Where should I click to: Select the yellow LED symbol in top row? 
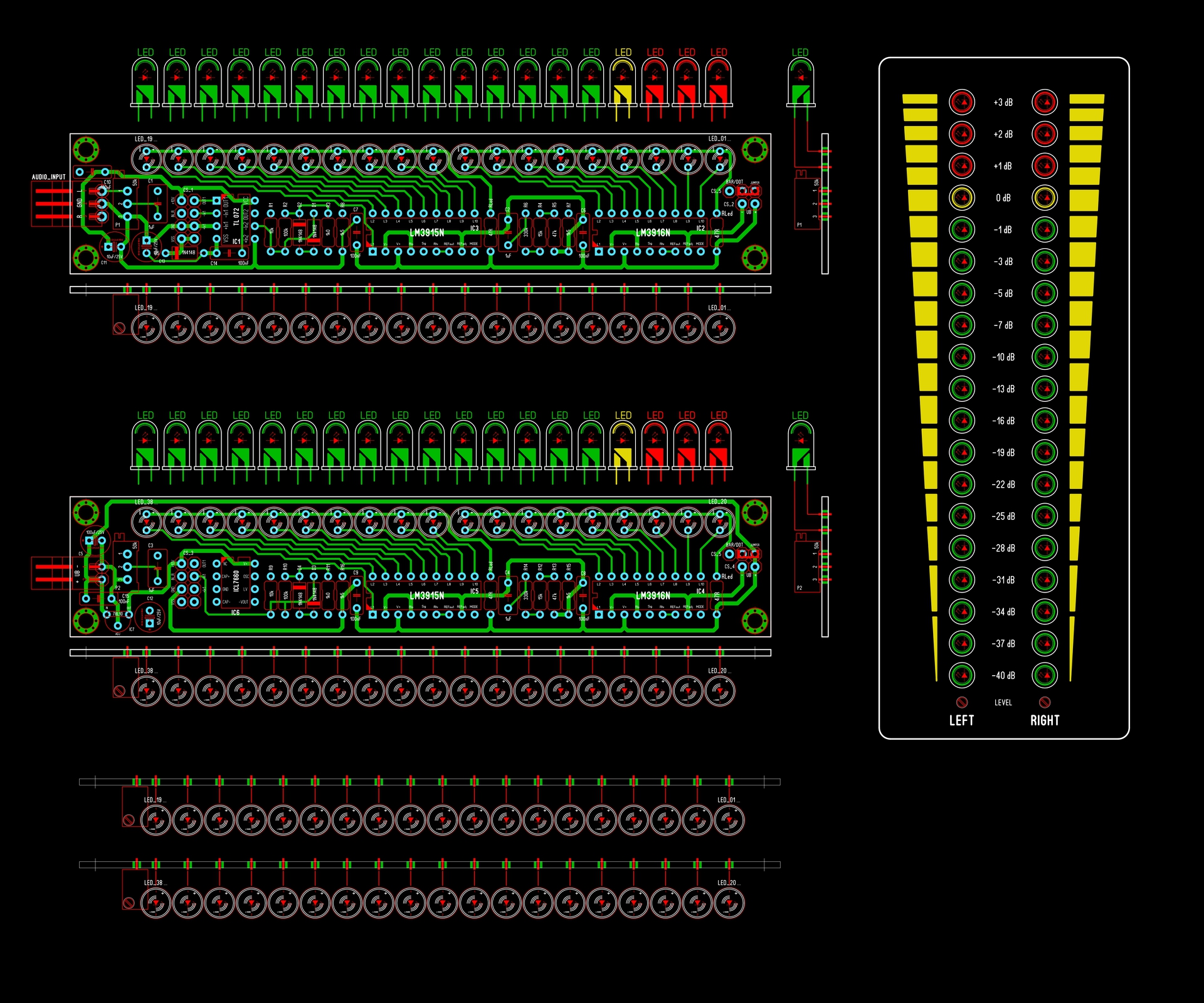[623, 85]
